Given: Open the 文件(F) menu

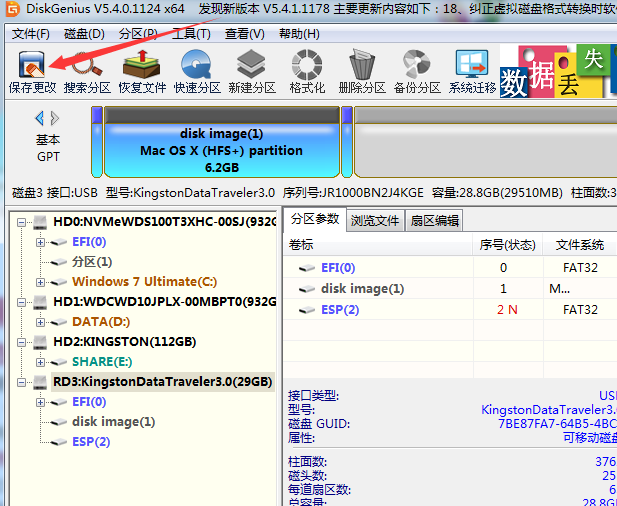Looking at the screenshot, I should [x=31, y=34].
